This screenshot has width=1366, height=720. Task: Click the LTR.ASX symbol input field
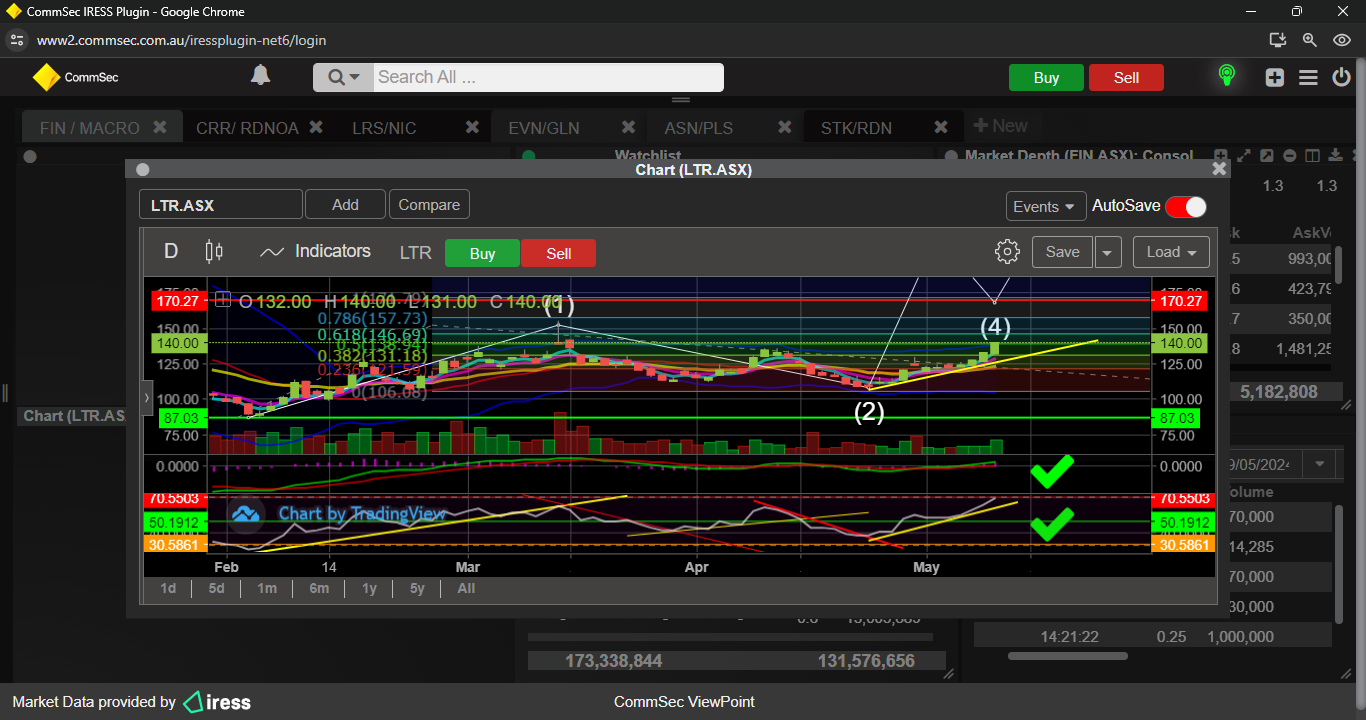click(x=220, y=205)
